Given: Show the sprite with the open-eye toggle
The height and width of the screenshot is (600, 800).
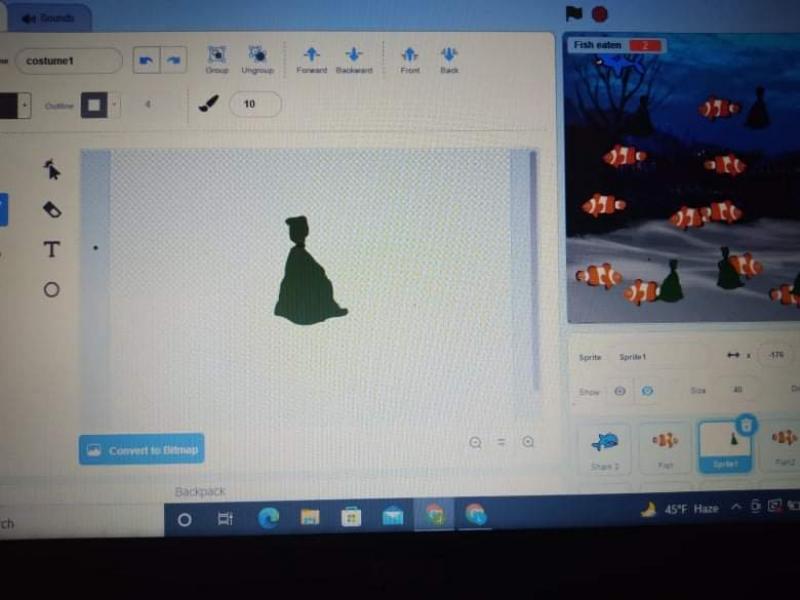Looking at the screenshot, I should tap(620, 391).
